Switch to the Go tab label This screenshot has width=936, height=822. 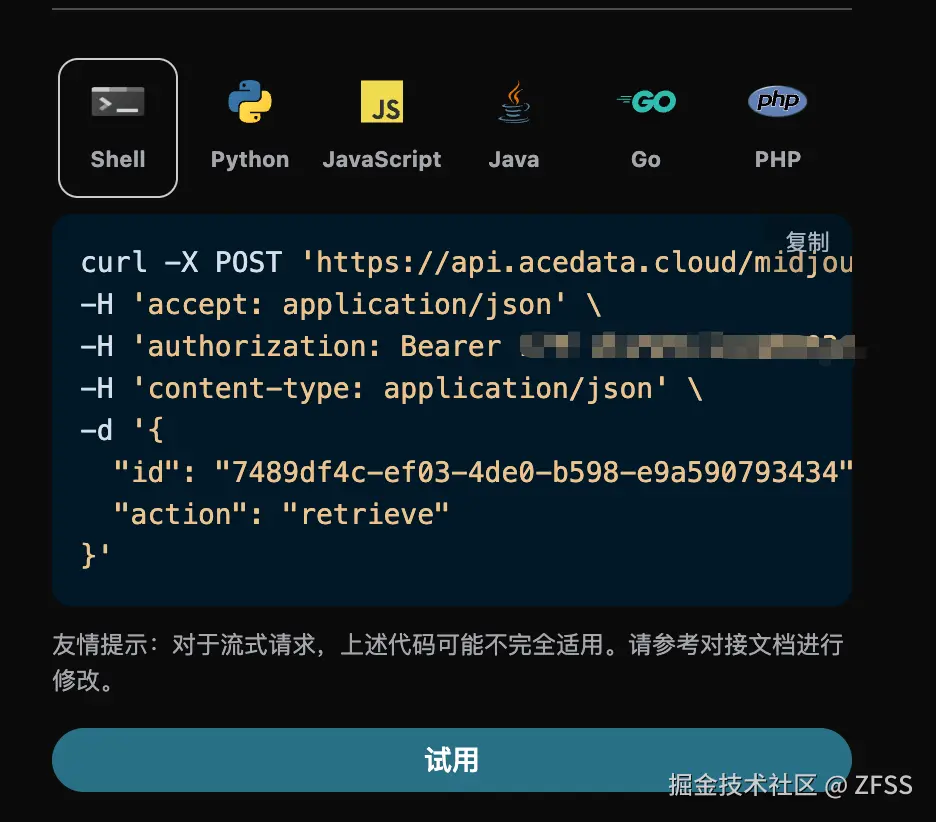[646, 159]
